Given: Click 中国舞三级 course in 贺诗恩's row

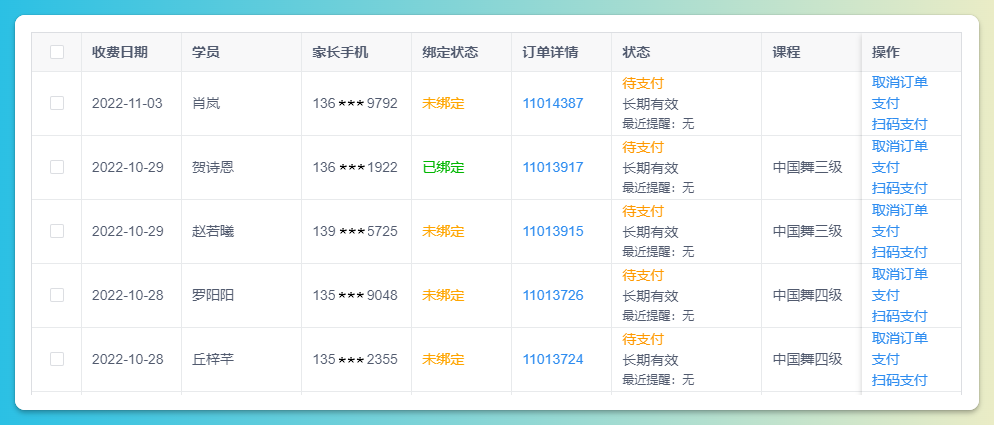Looking at the screenshot, I should point(808,167).
